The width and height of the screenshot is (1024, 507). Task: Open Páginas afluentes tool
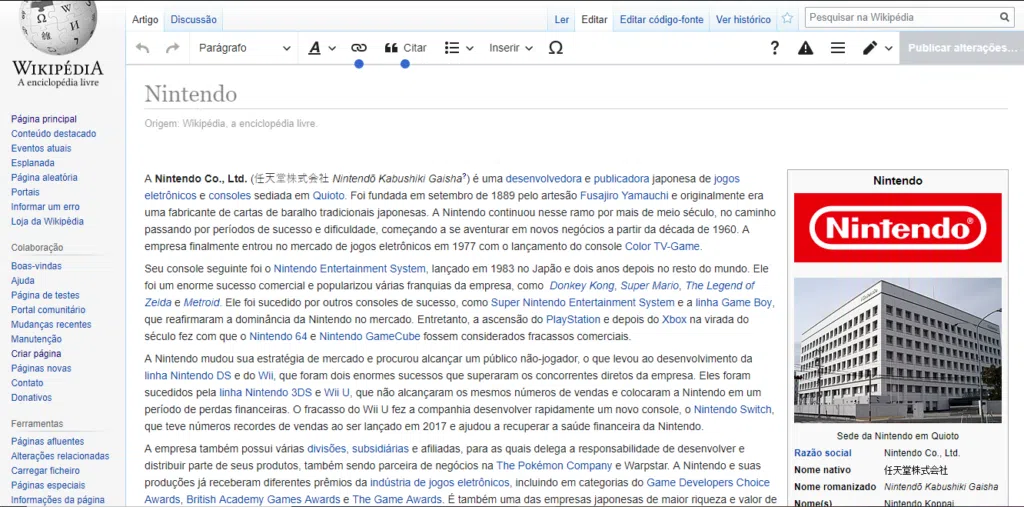[x=47, y=441]
